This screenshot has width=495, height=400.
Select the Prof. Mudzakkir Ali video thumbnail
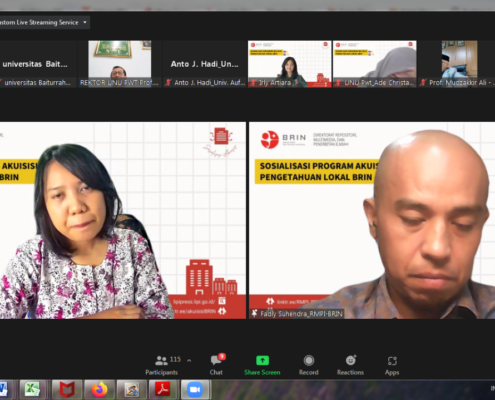[x=457, y=64]
